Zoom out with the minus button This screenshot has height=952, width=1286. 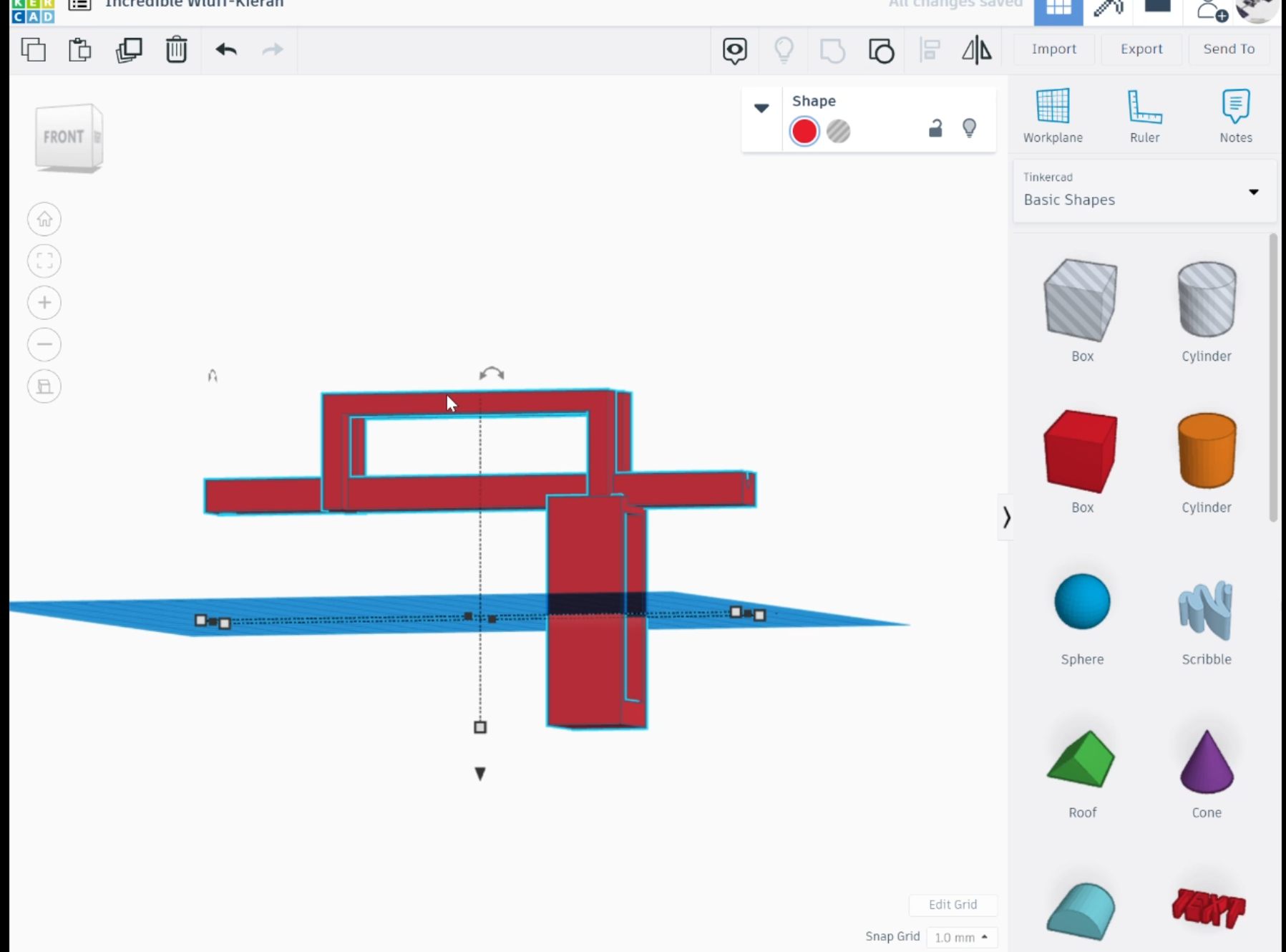pos(44,344)
